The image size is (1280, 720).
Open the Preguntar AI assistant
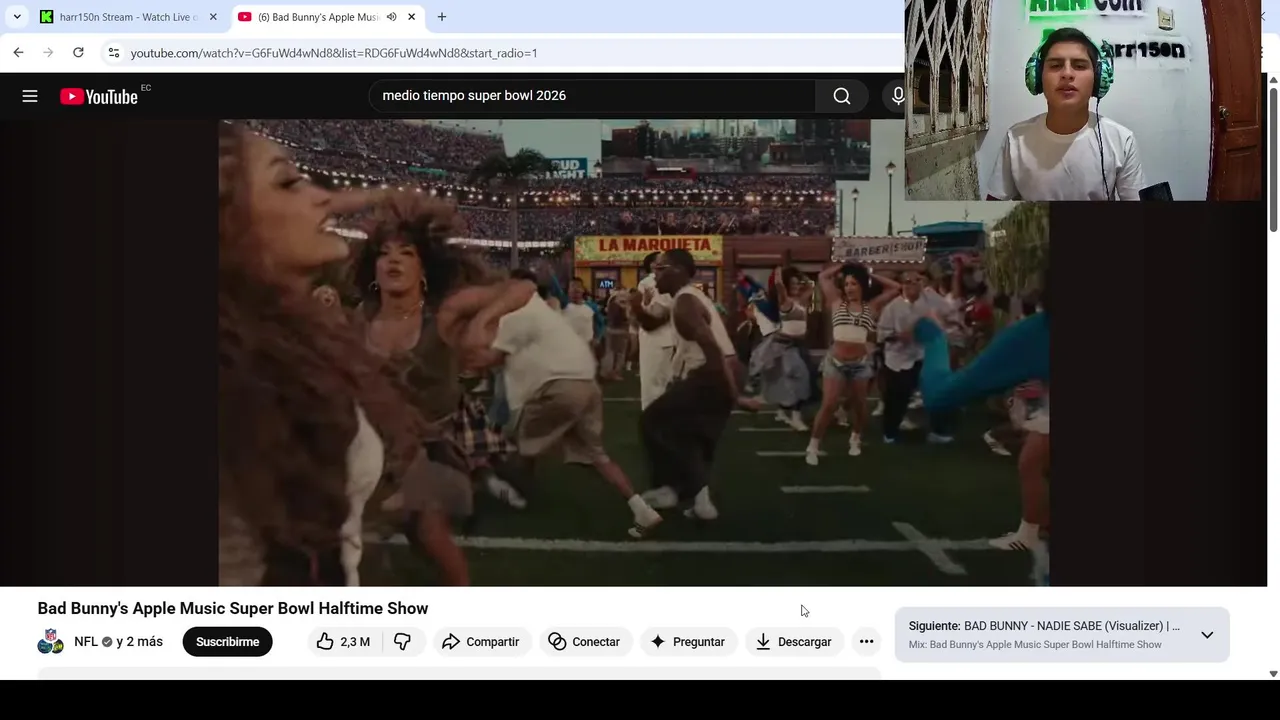click(687, 642)
